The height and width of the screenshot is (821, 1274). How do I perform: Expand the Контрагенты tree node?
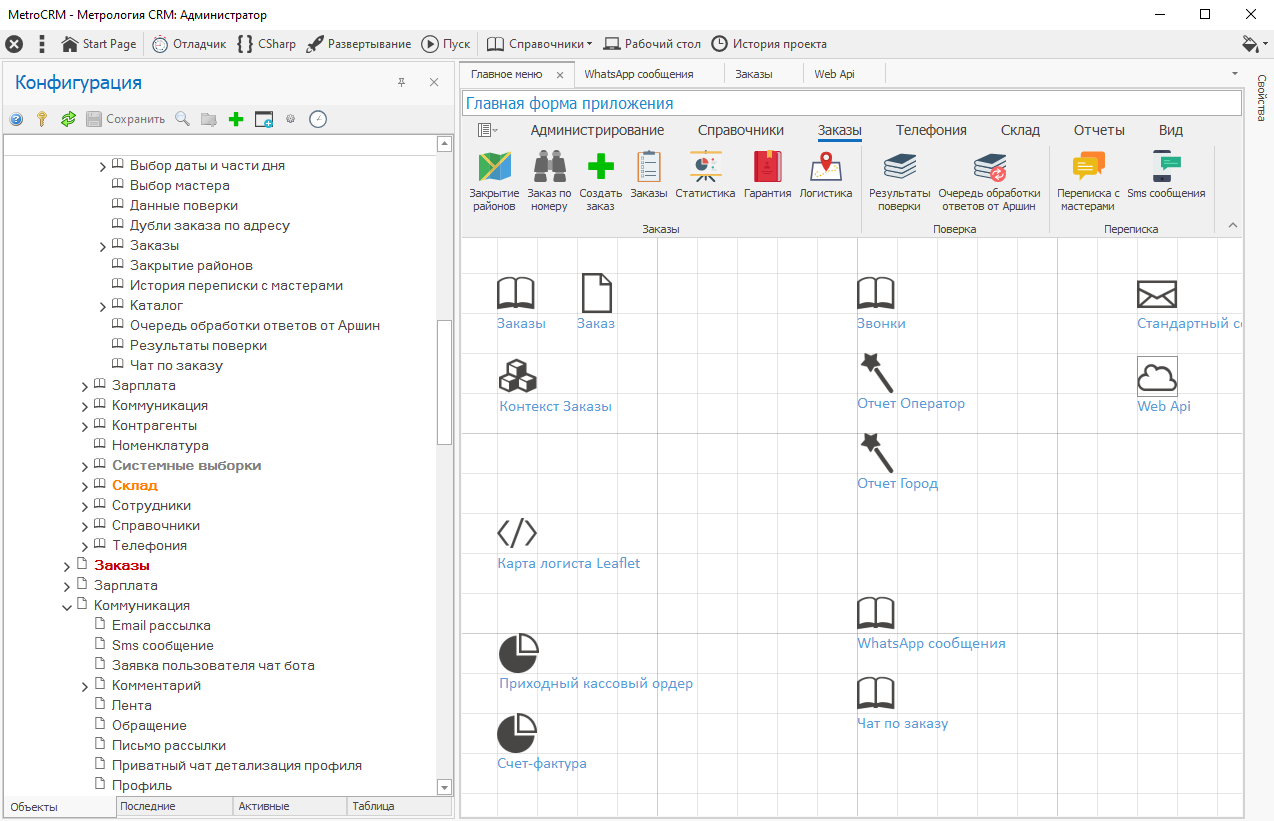(85, 426)
